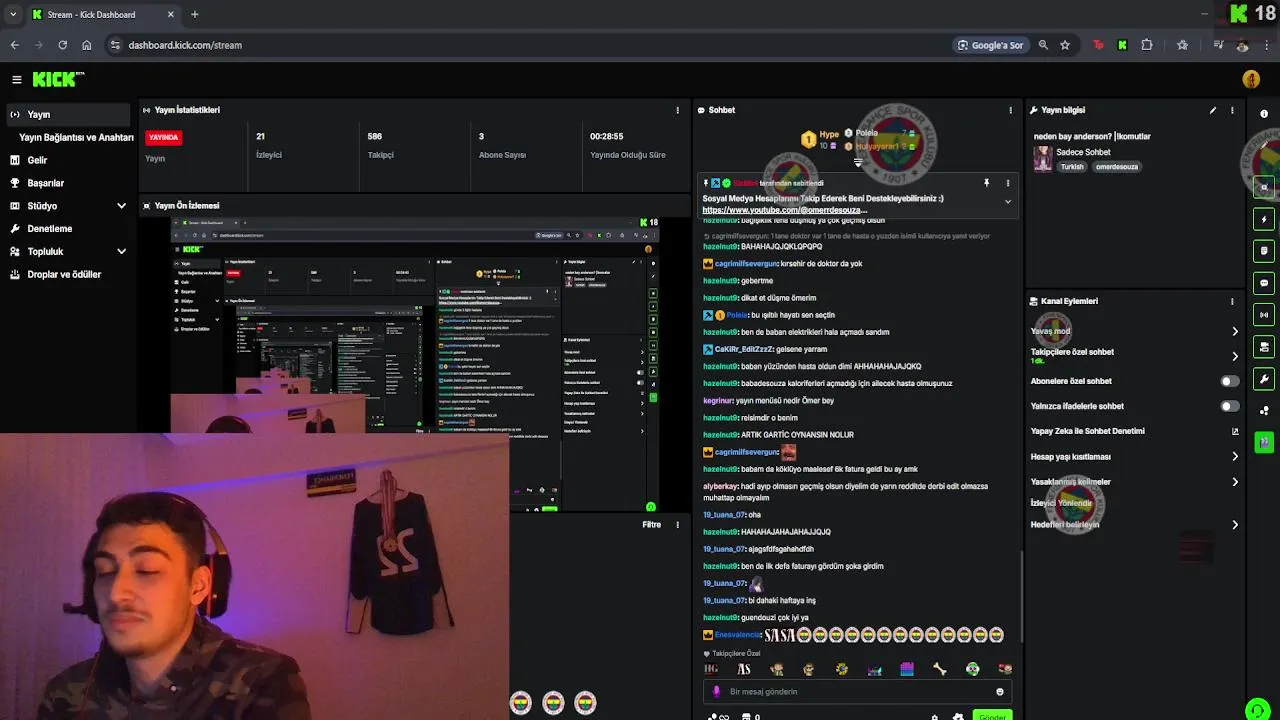Image resolution: width=1280 pixels, height=720 pixels.
Task: Bookmark this page with star icon
Action: click(x=1065, y=45)
